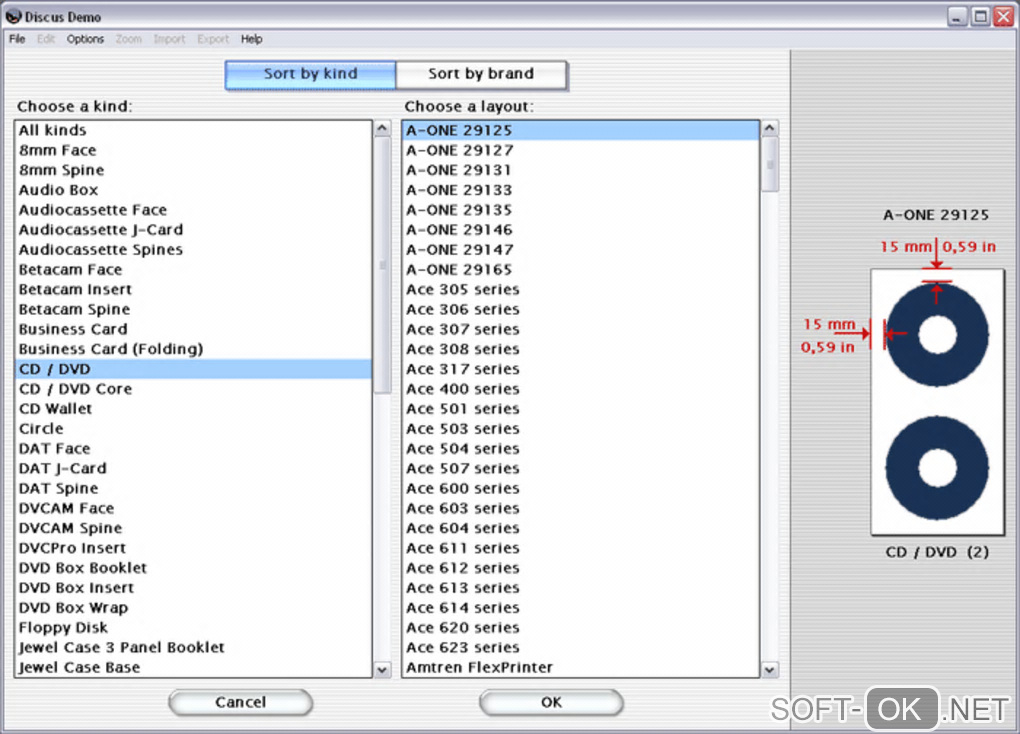Open the Help menu

tap(252, 39)
